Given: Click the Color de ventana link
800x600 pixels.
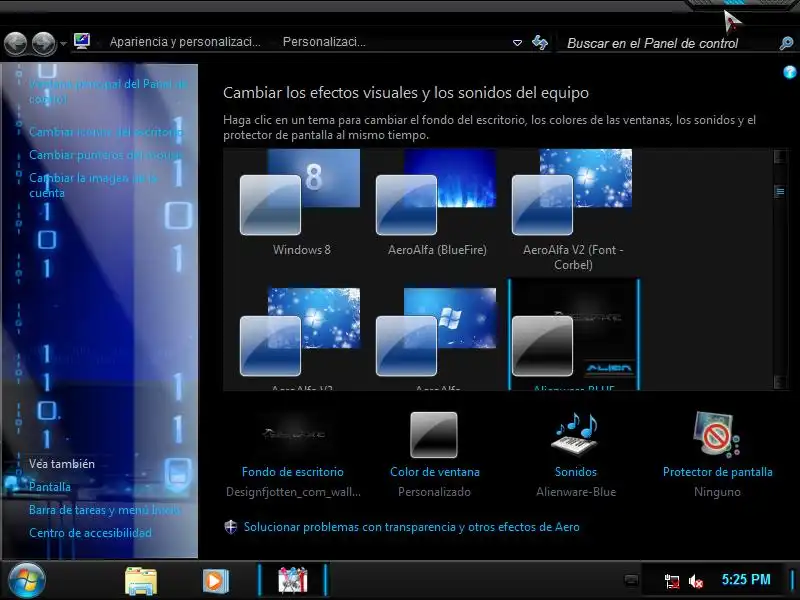Looking at the screenshot, I should point(435,472).
